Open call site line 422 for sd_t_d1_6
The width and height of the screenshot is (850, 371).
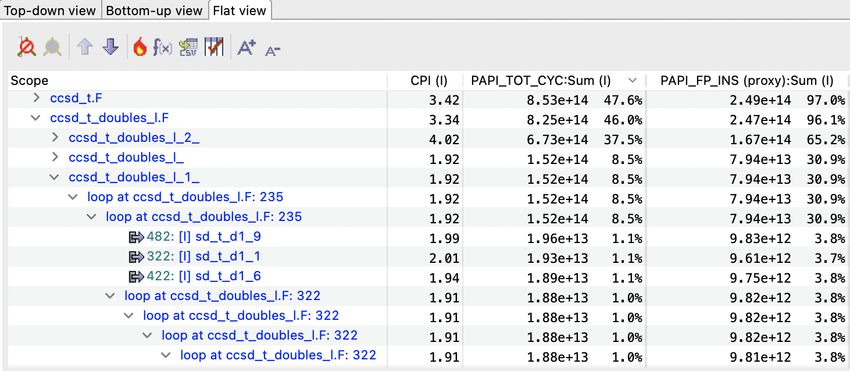pos(160,277)
